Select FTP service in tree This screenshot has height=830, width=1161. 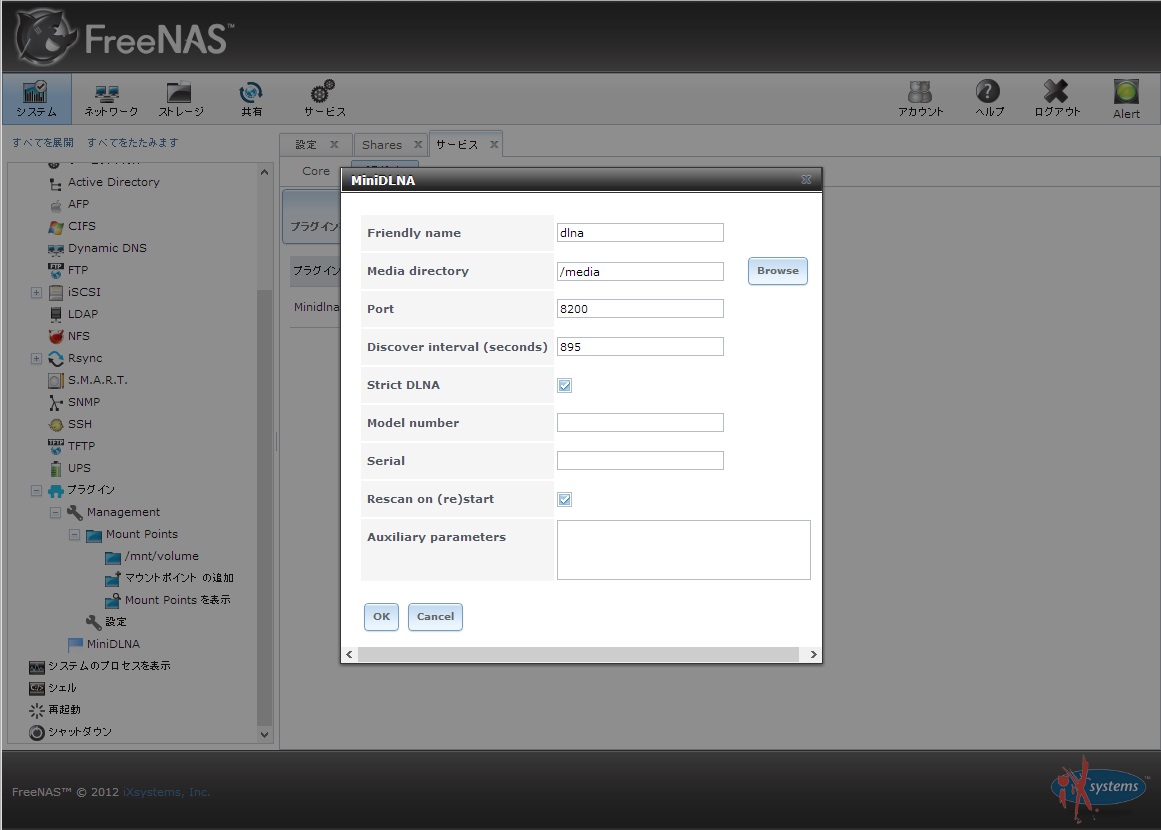point(78,270)
